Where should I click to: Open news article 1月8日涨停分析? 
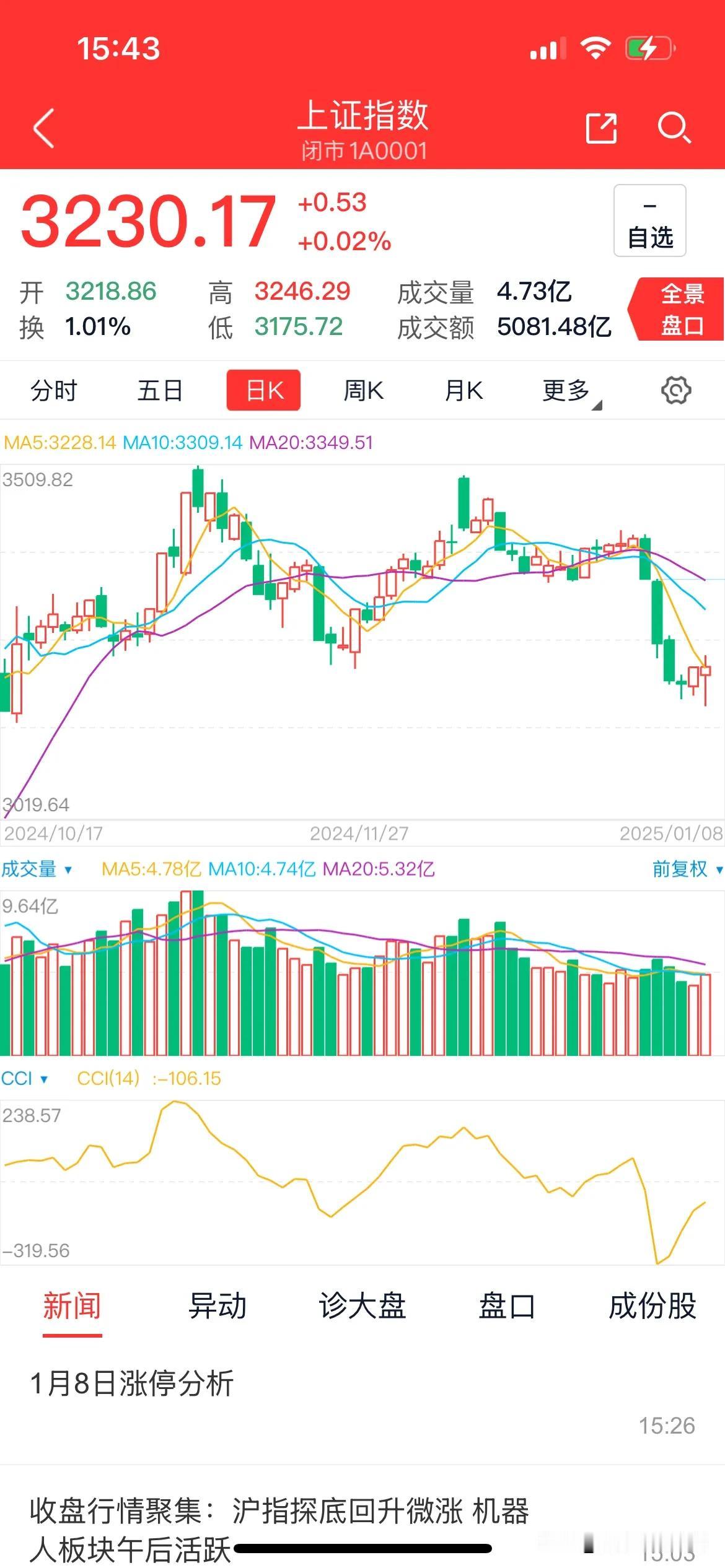(x=362, y=1405)
